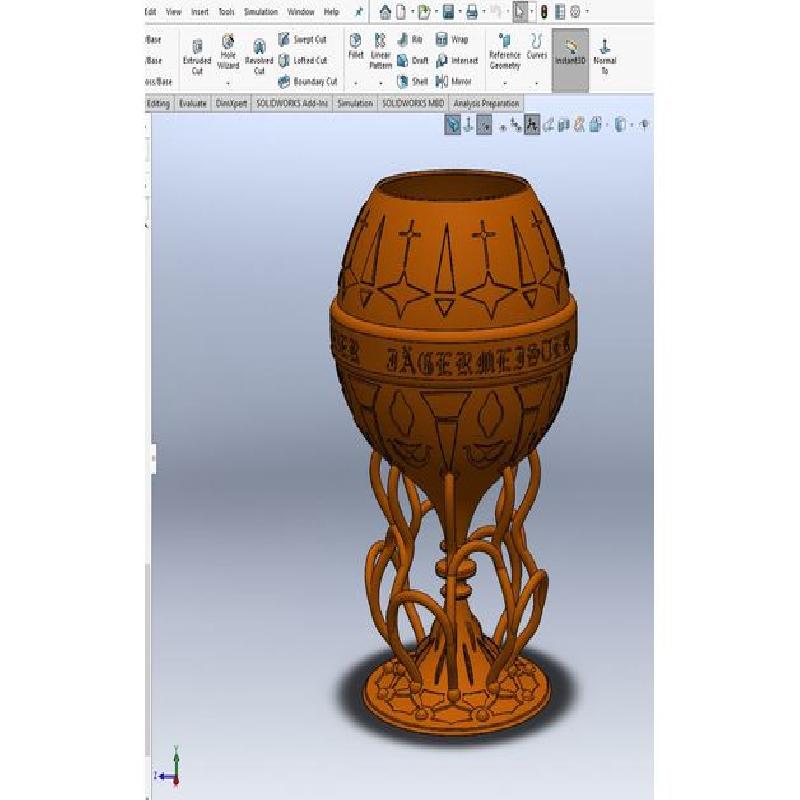Launch the Boundary Cut feature

point(308,82)
